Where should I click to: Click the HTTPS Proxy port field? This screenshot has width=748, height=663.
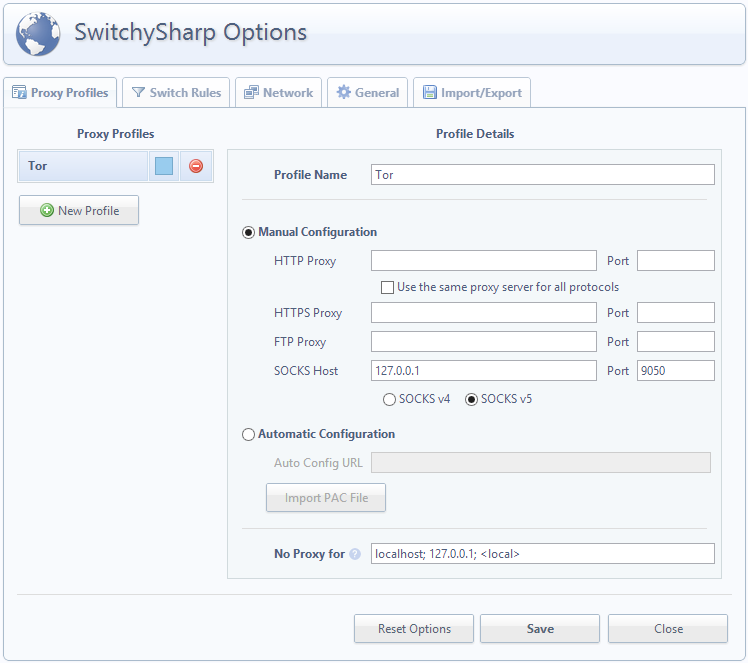tap(675, 312)
